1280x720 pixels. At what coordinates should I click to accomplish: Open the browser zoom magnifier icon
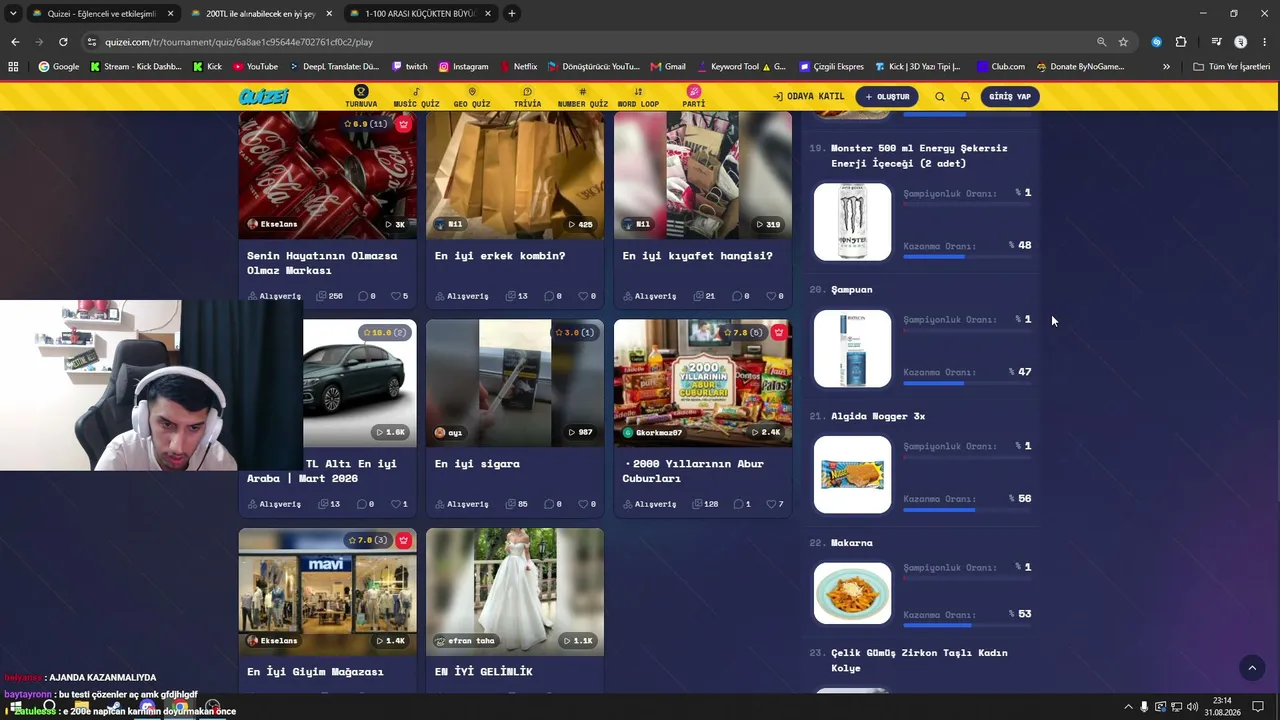tap(1101, 42)
